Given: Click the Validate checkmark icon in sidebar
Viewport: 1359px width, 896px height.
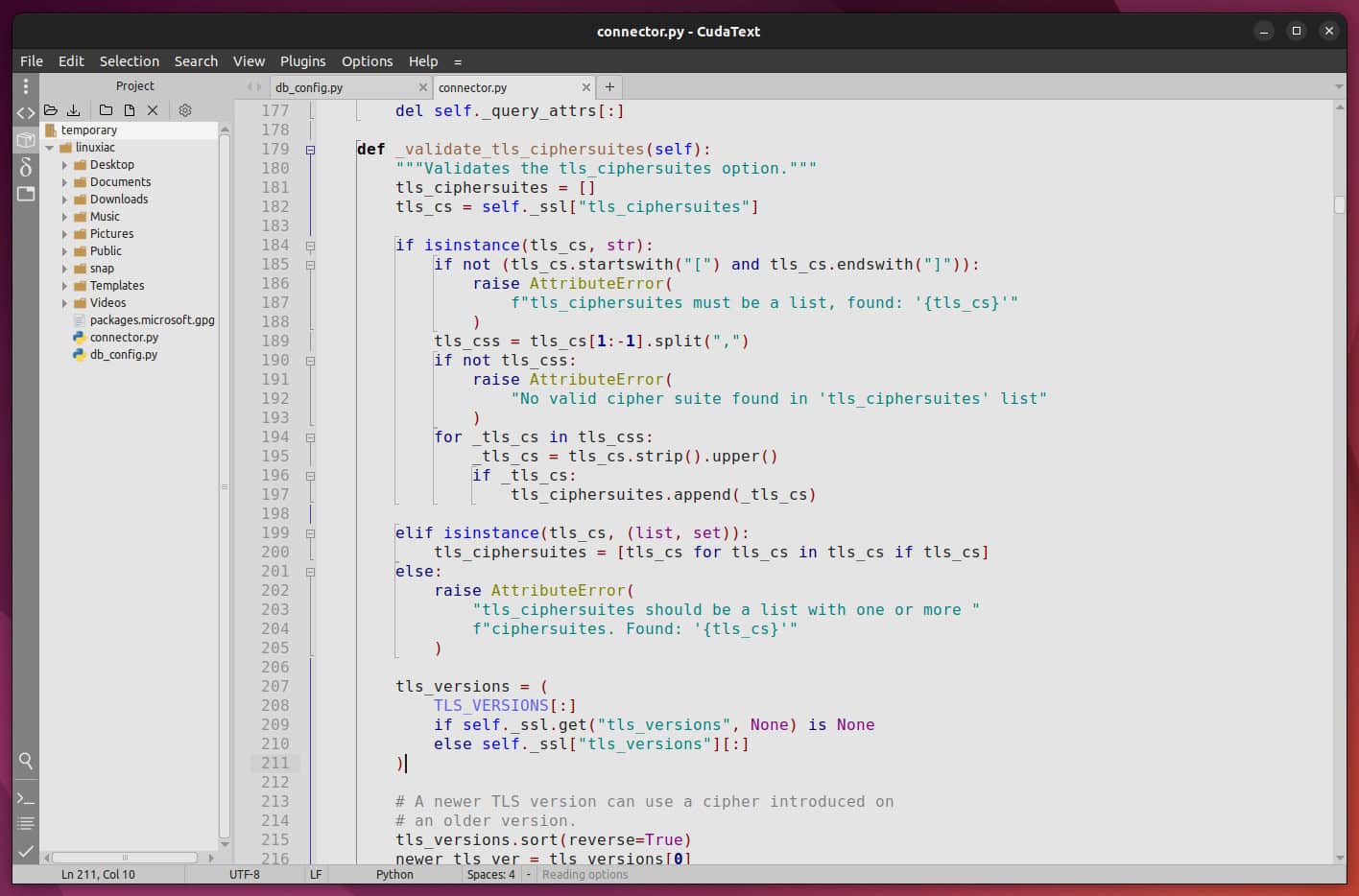Looking at the screenshot, I should click(26, 851).
